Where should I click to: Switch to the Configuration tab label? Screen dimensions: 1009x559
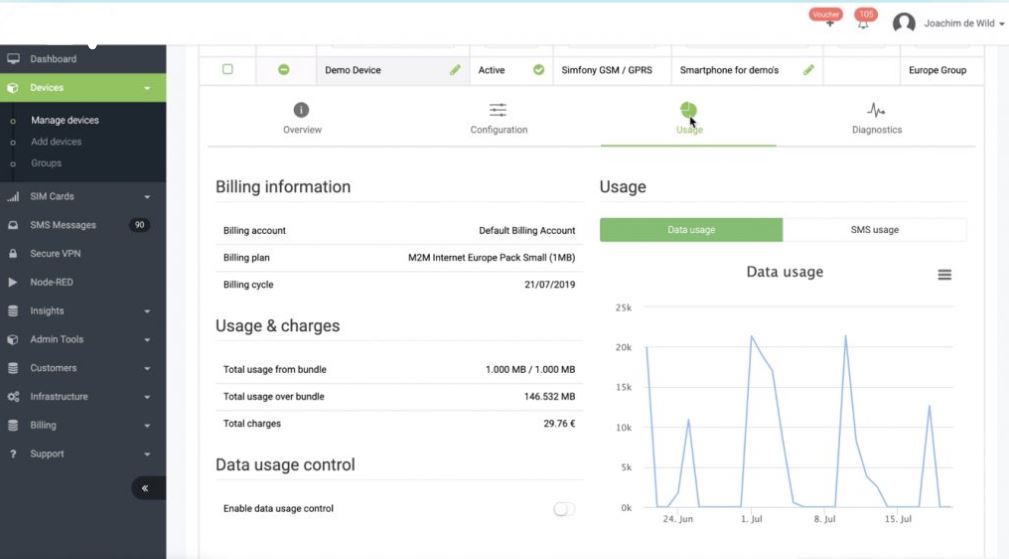(499, 129)
